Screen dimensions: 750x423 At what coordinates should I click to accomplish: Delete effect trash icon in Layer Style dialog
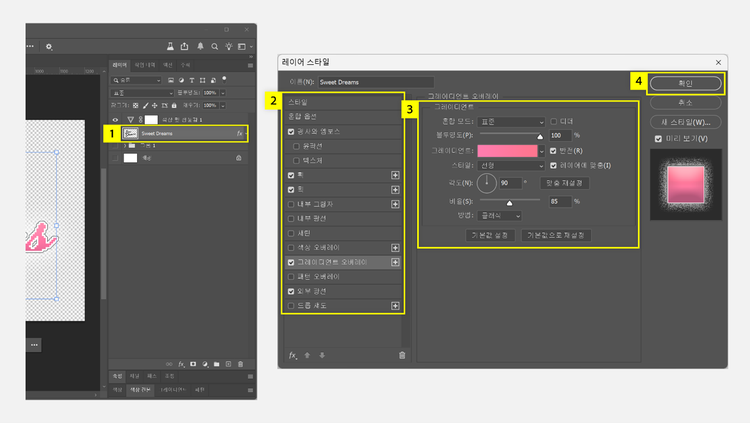402,355
